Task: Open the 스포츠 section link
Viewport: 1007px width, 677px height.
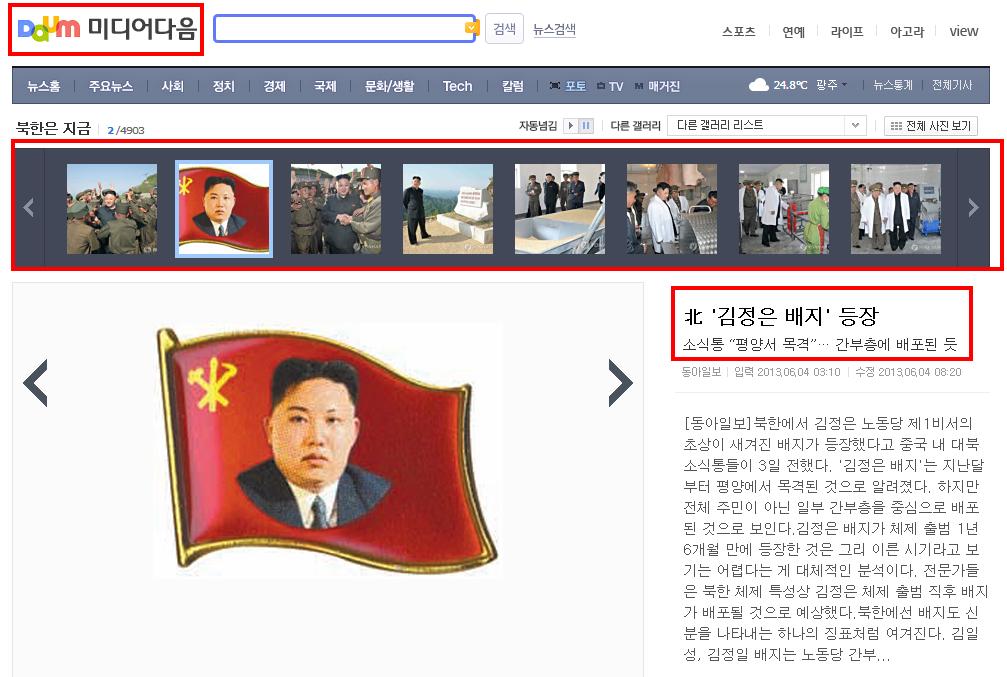Action: point(739,31)
